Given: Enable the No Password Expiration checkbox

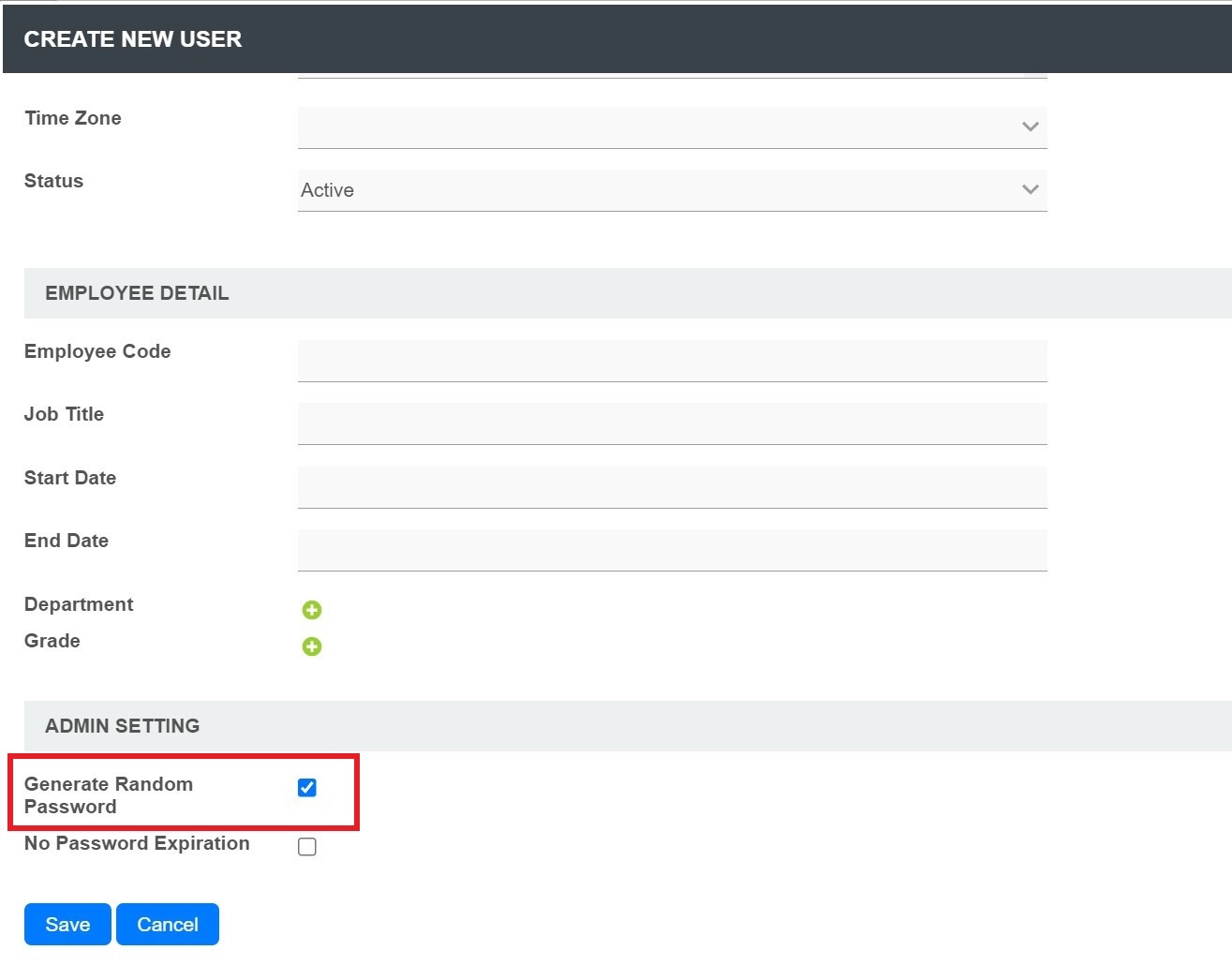Looking at the screenshot, I should pos(307,847).
